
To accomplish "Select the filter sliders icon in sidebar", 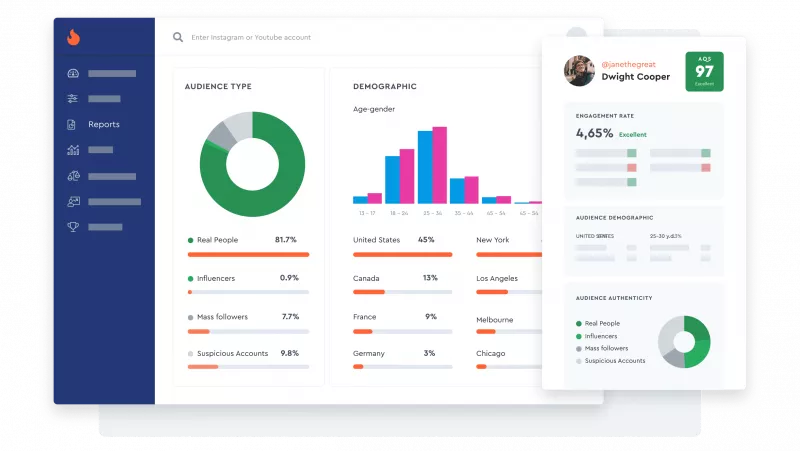I will pyautogui.click(x=72, y=98).
